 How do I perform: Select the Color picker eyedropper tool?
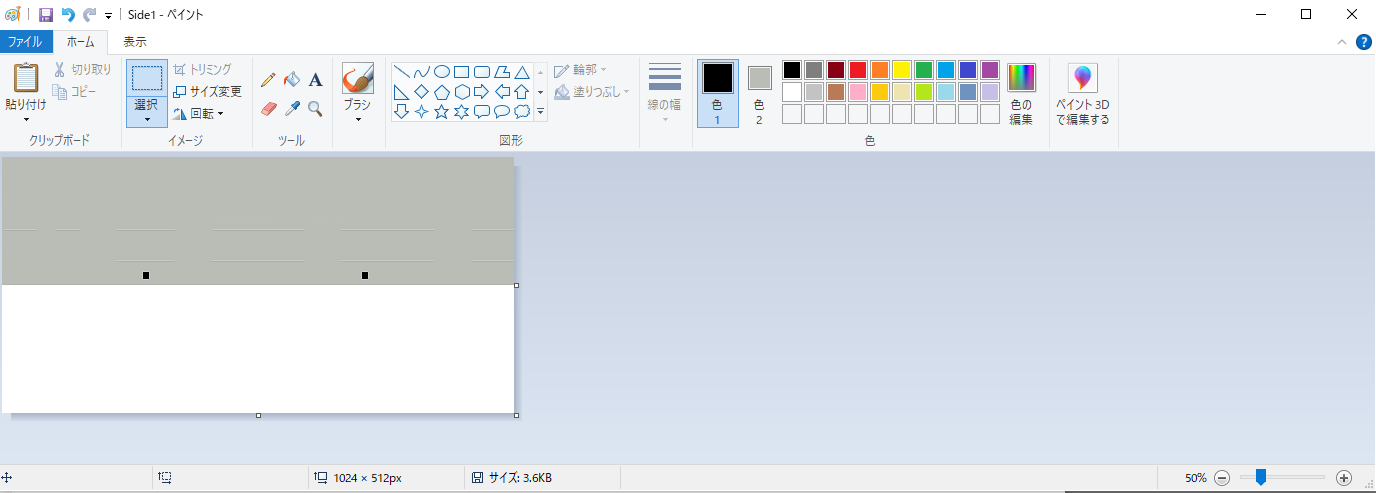coord(292,108)
